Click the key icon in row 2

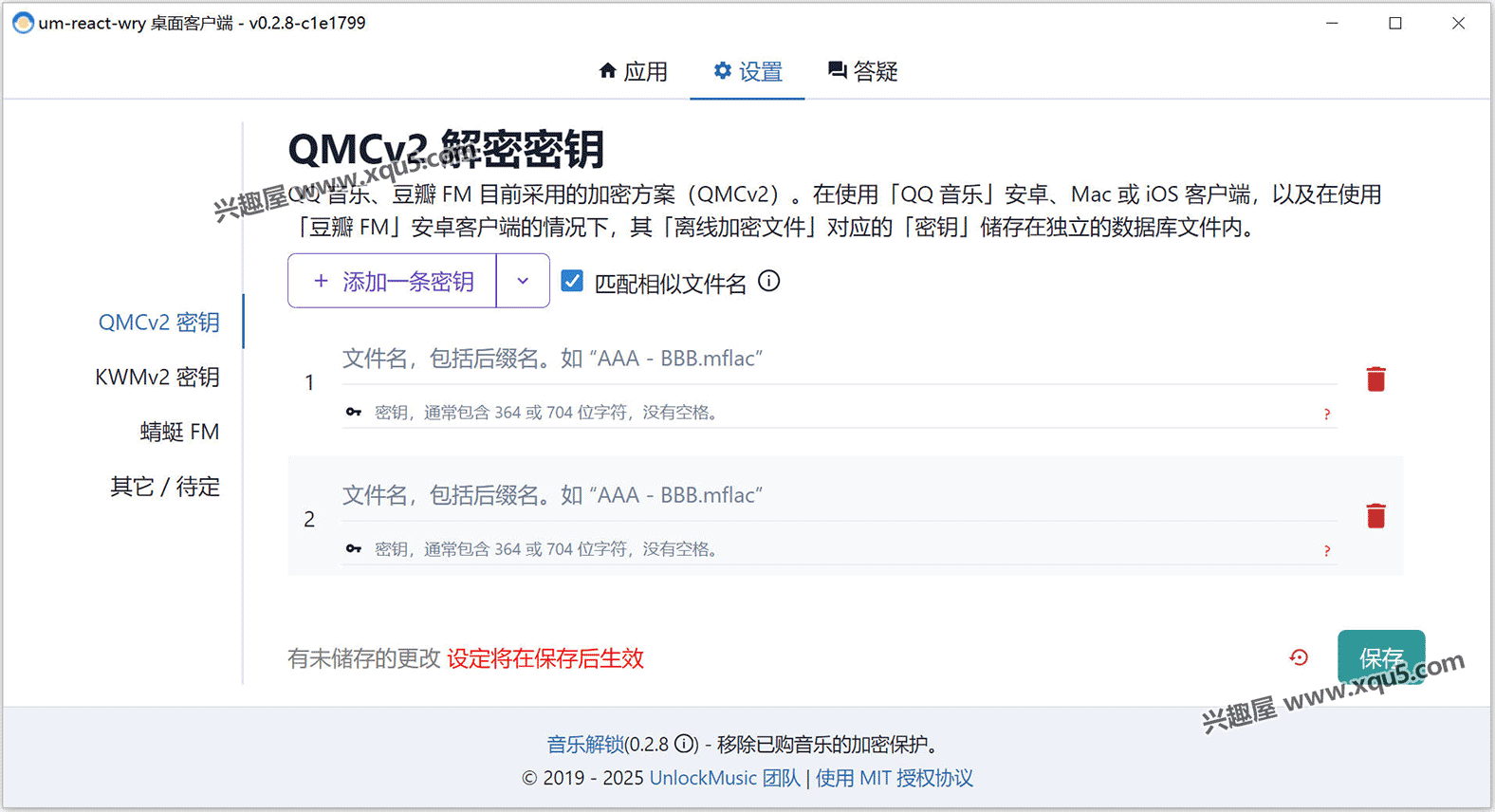coord(354,549)
